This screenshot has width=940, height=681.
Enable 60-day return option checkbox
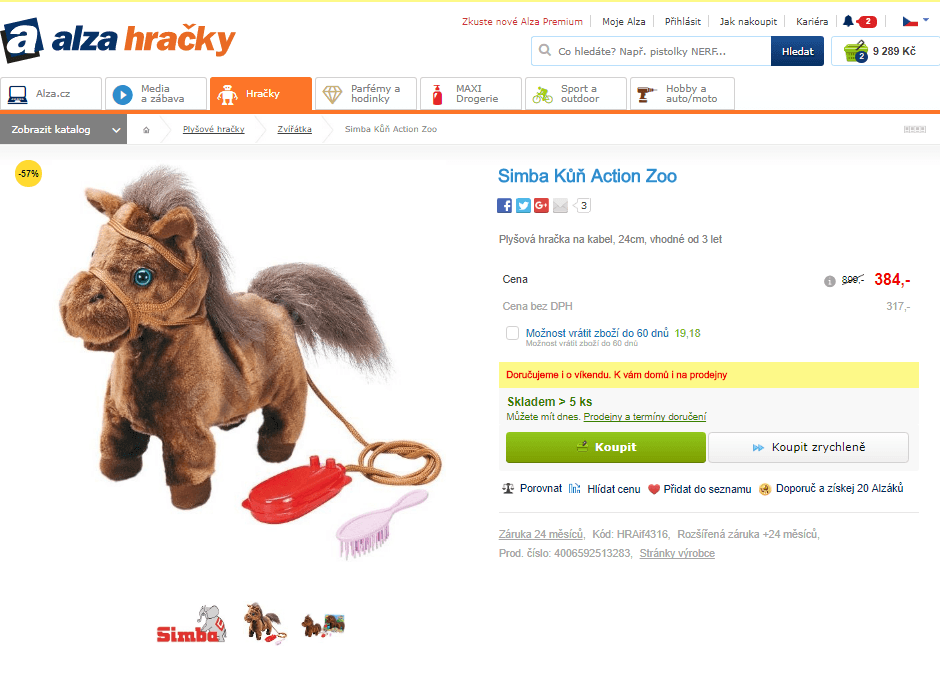(x=512, y=333)
